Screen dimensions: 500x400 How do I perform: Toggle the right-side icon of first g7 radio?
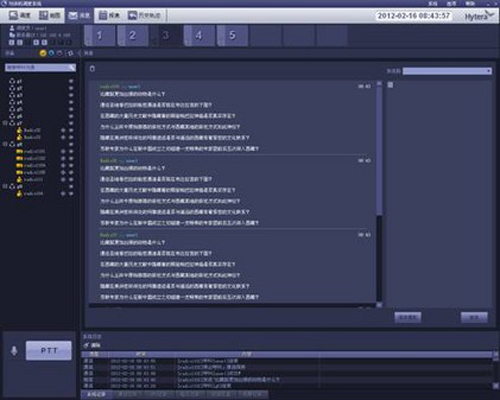tap(71, 130)
